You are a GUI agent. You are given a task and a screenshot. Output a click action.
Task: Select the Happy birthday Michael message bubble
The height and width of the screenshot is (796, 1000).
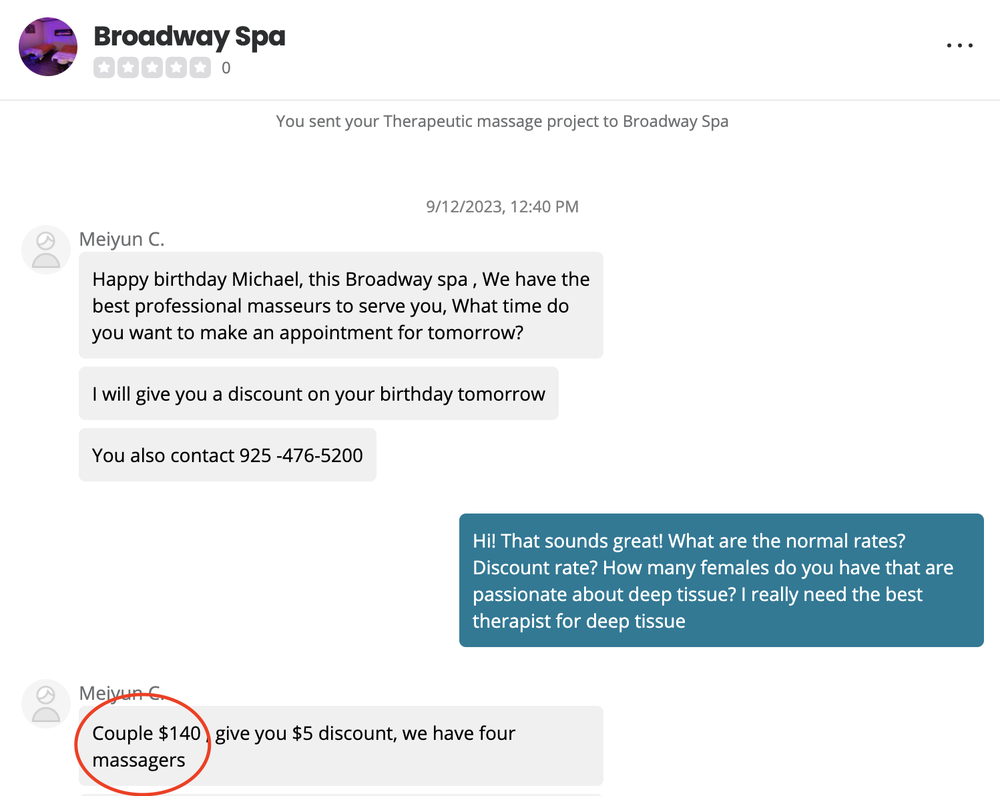point(341,306)
